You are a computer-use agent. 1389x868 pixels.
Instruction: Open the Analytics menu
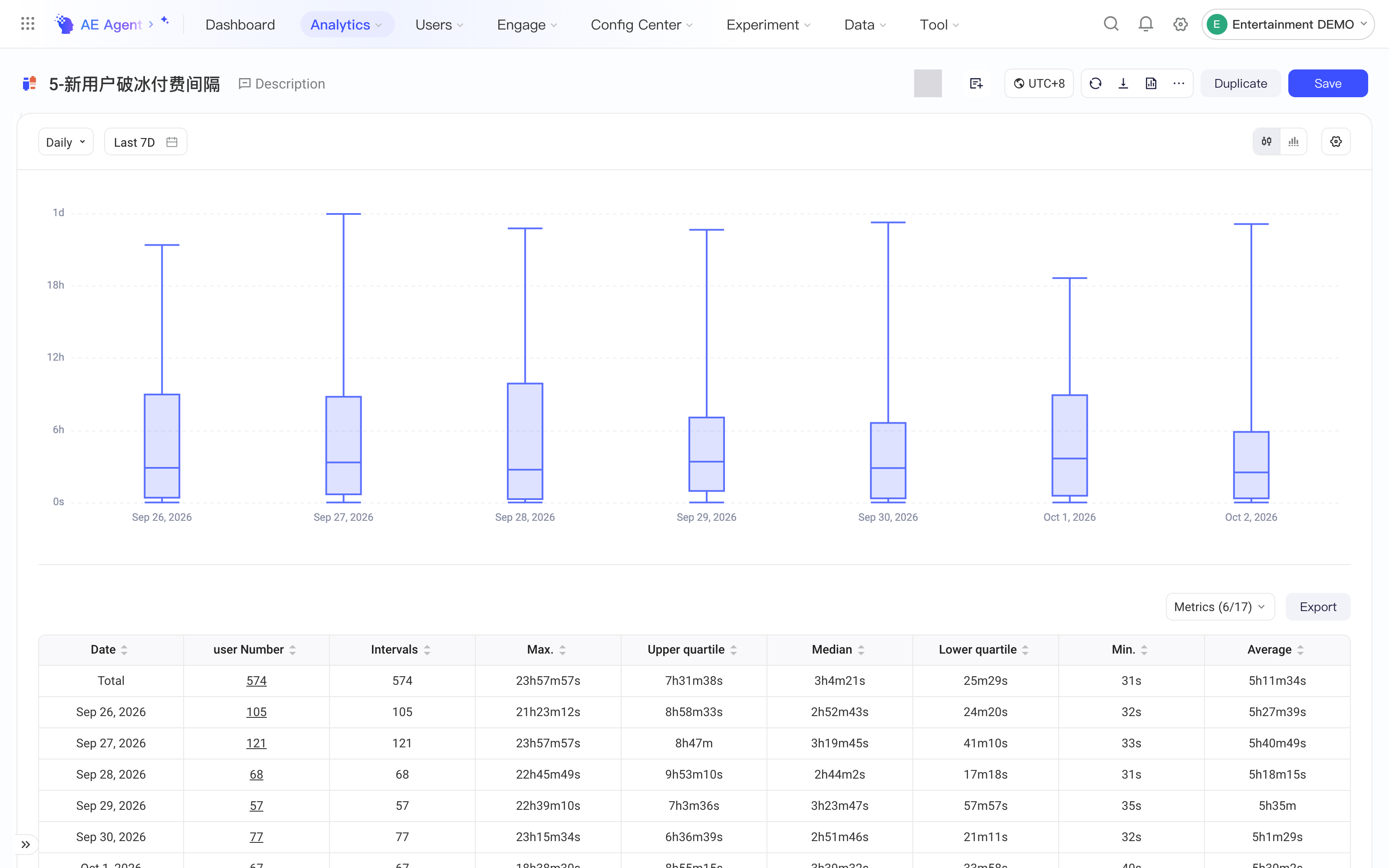pyautogui.click(x=347, y=25)
